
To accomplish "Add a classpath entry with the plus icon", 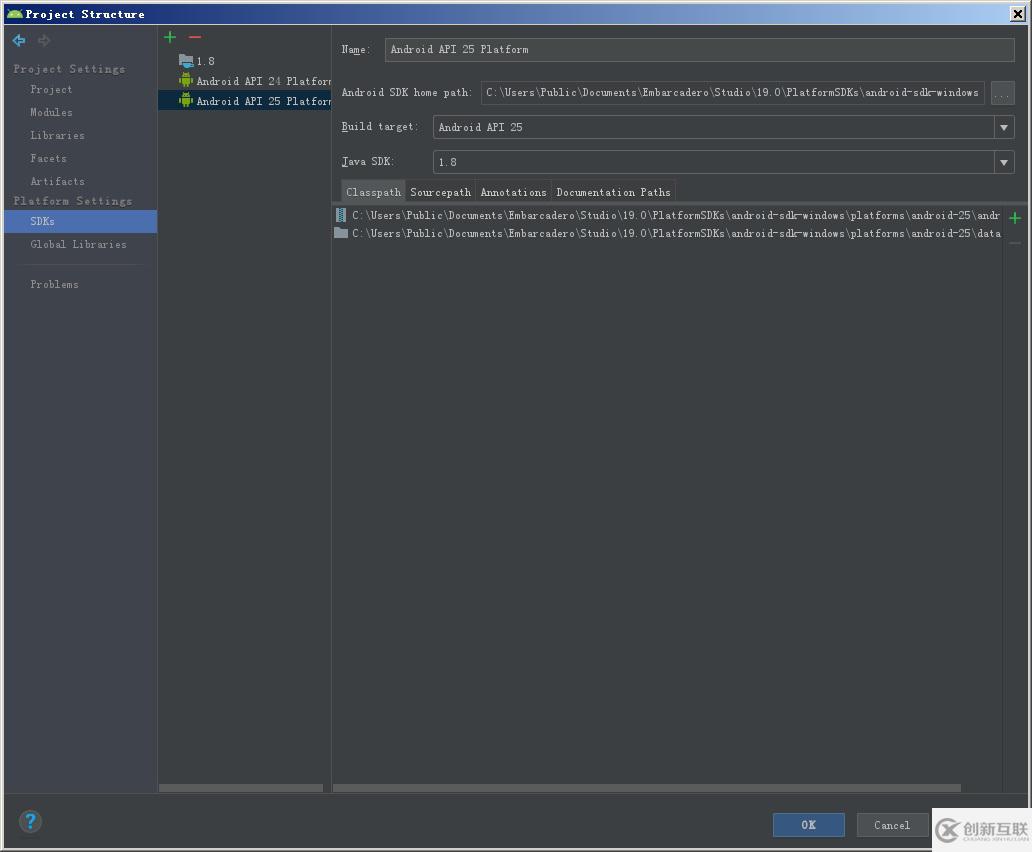I will (1015, 216).
